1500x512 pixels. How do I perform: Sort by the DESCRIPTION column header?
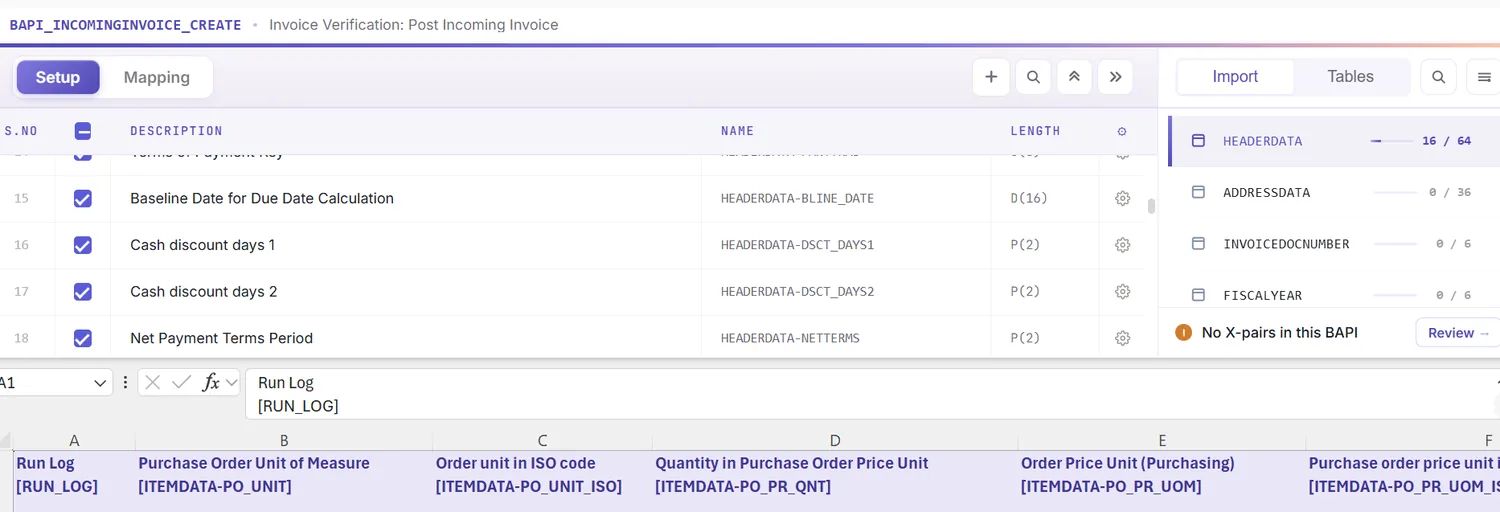coord(176,131)
